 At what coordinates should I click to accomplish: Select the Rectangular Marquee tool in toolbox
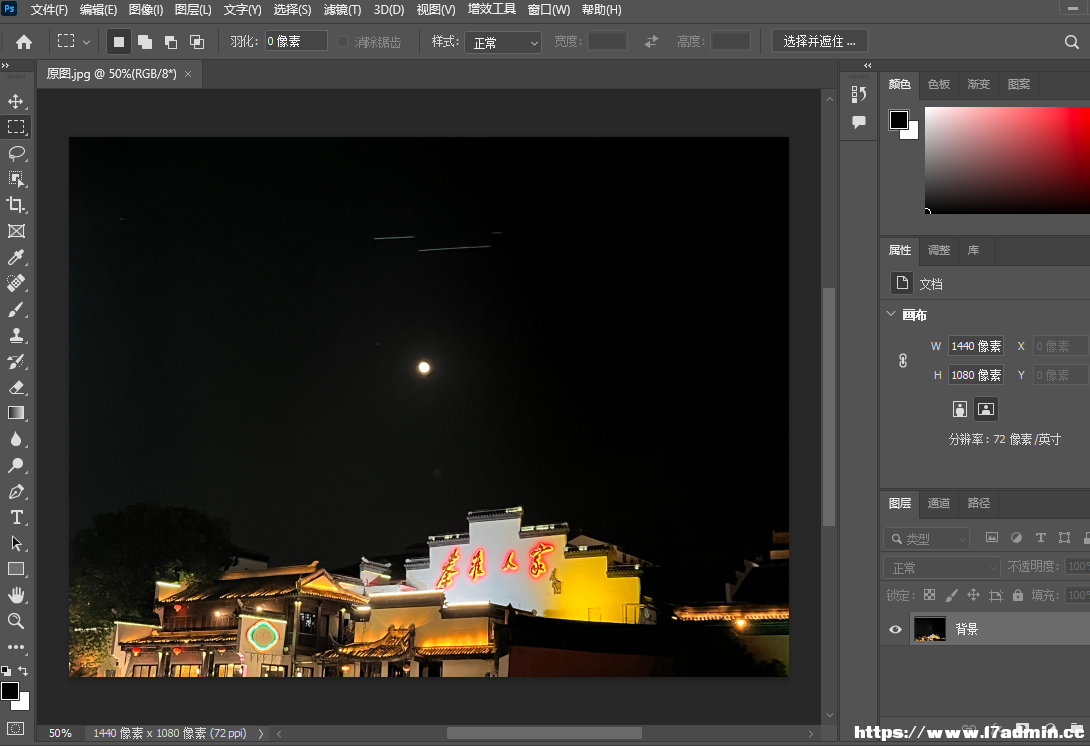(16, 127)
